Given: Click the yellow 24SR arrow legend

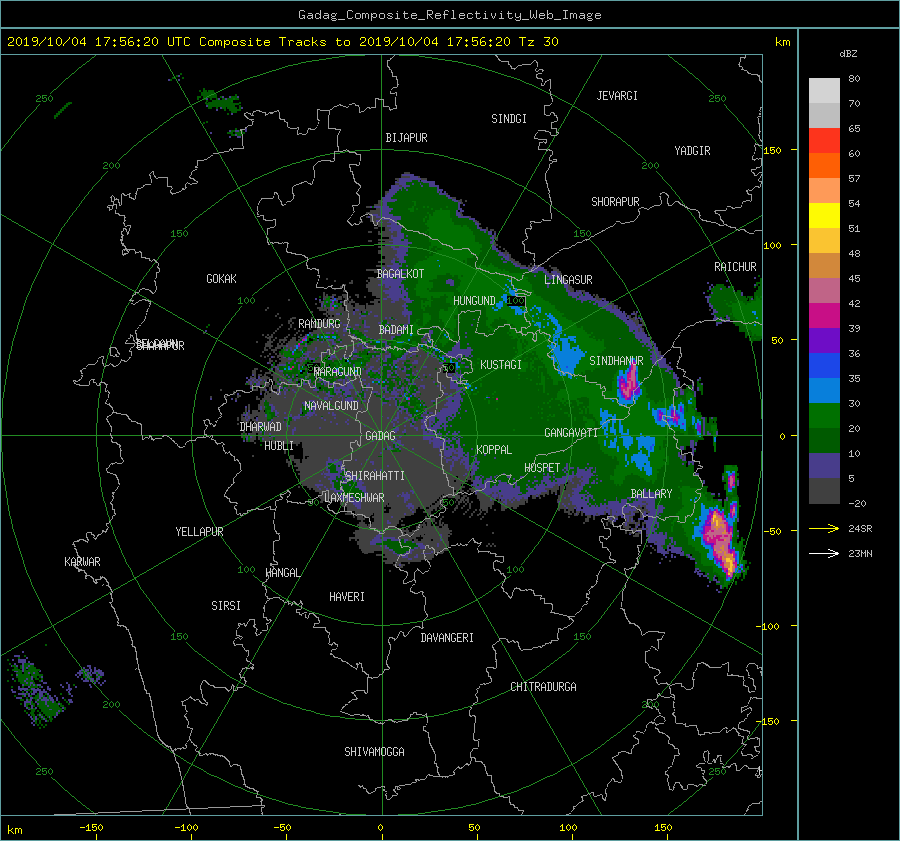Looking at the screenshot, I should pyautogui.click(x=824, y=529).
